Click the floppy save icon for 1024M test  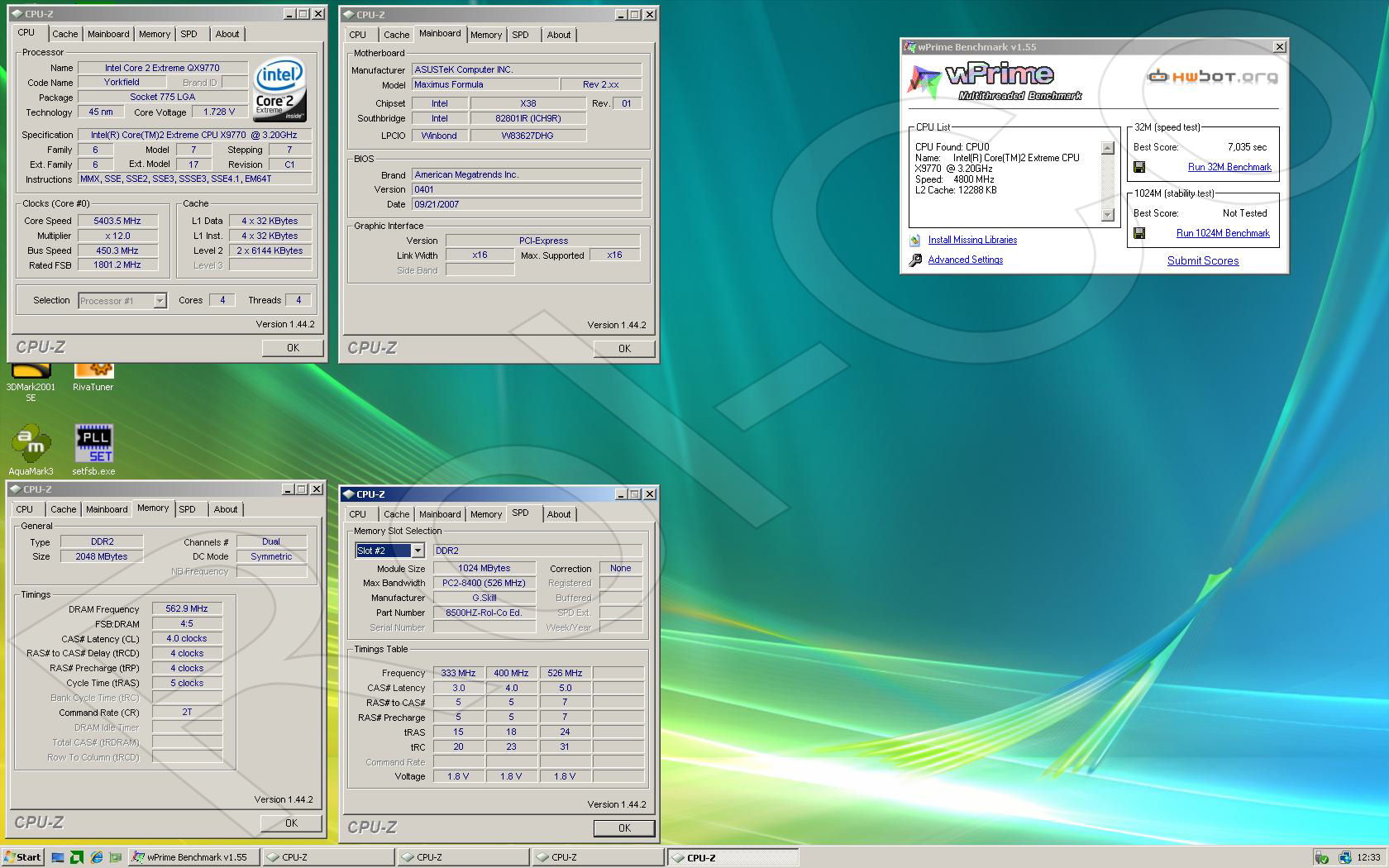[x=1139, y=233]
